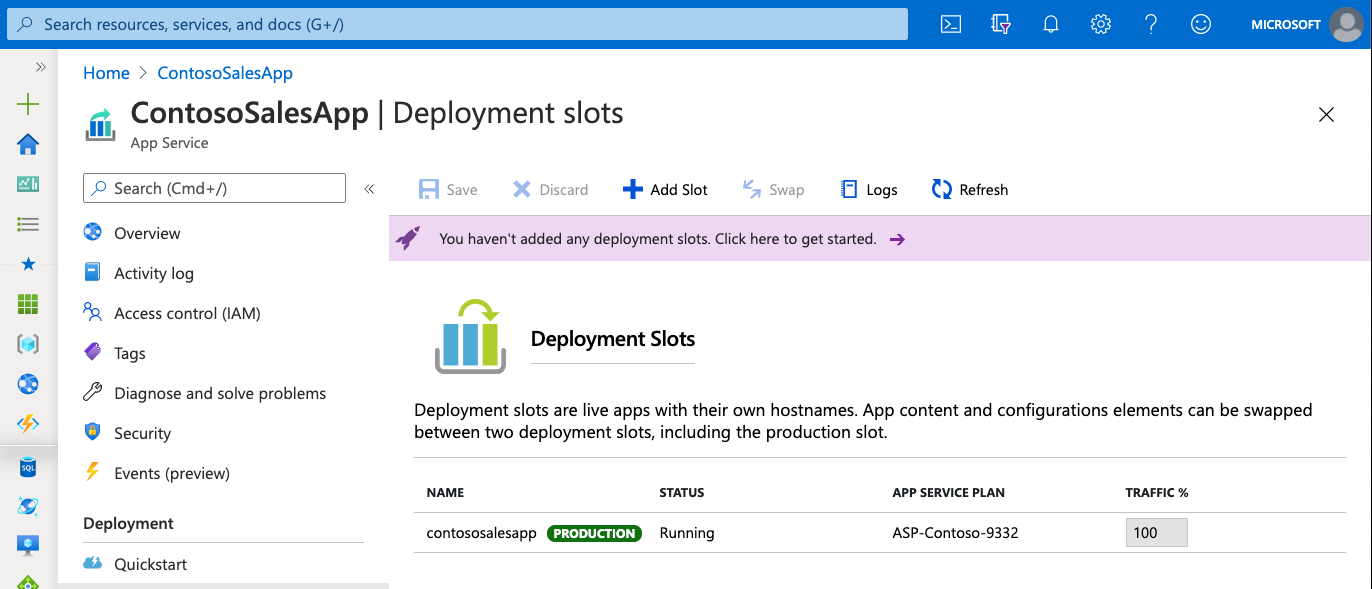
Task: Click the Add Slot button
Action: point(665,189)
